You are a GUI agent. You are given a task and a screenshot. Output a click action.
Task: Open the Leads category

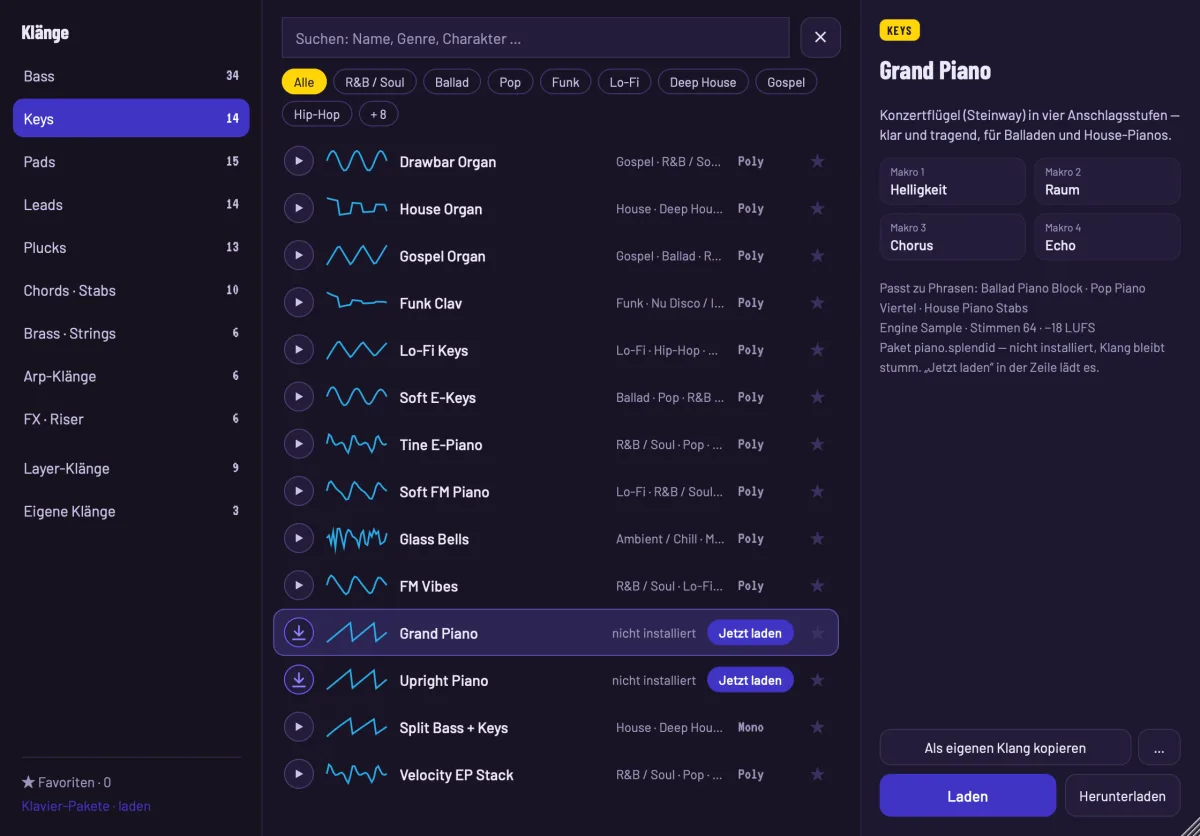pyautogui.click(x=131, y=204)
